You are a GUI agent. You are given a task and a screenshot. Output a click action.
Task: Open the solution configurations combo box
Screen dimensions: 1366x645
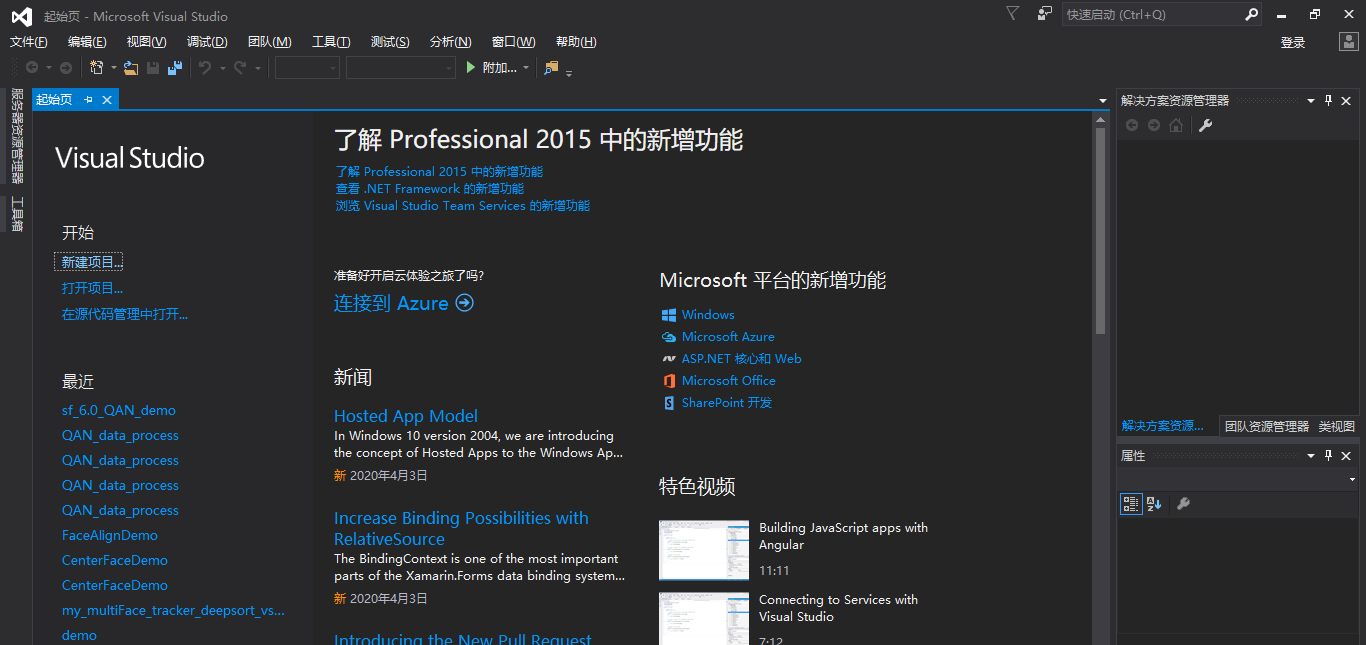pos(307,67)
